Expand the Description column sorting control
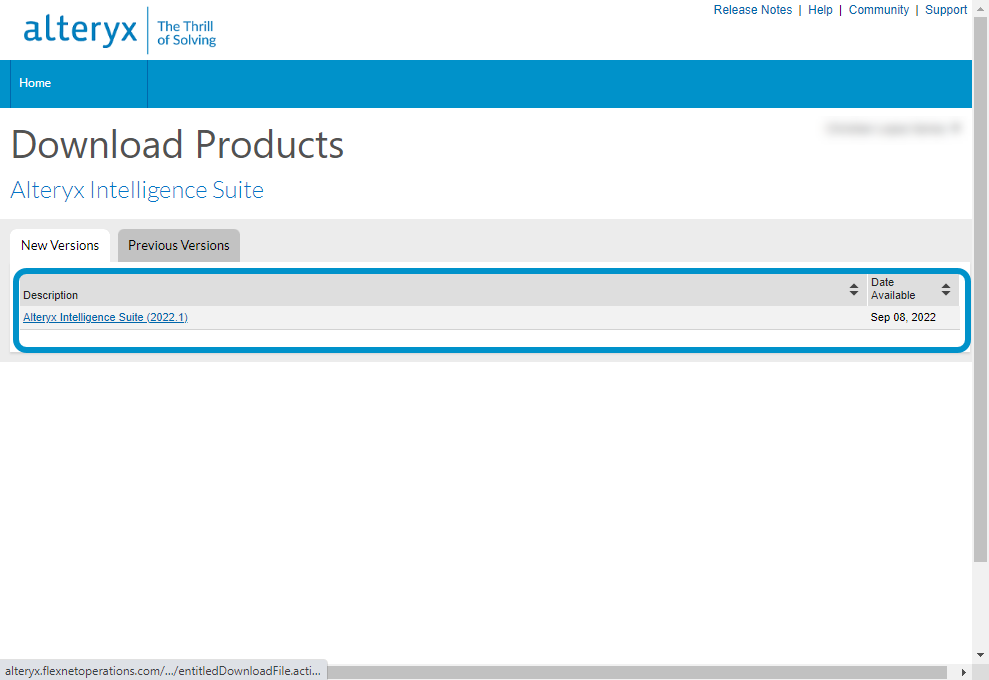 pyautogui.click(x=853, y=289)
